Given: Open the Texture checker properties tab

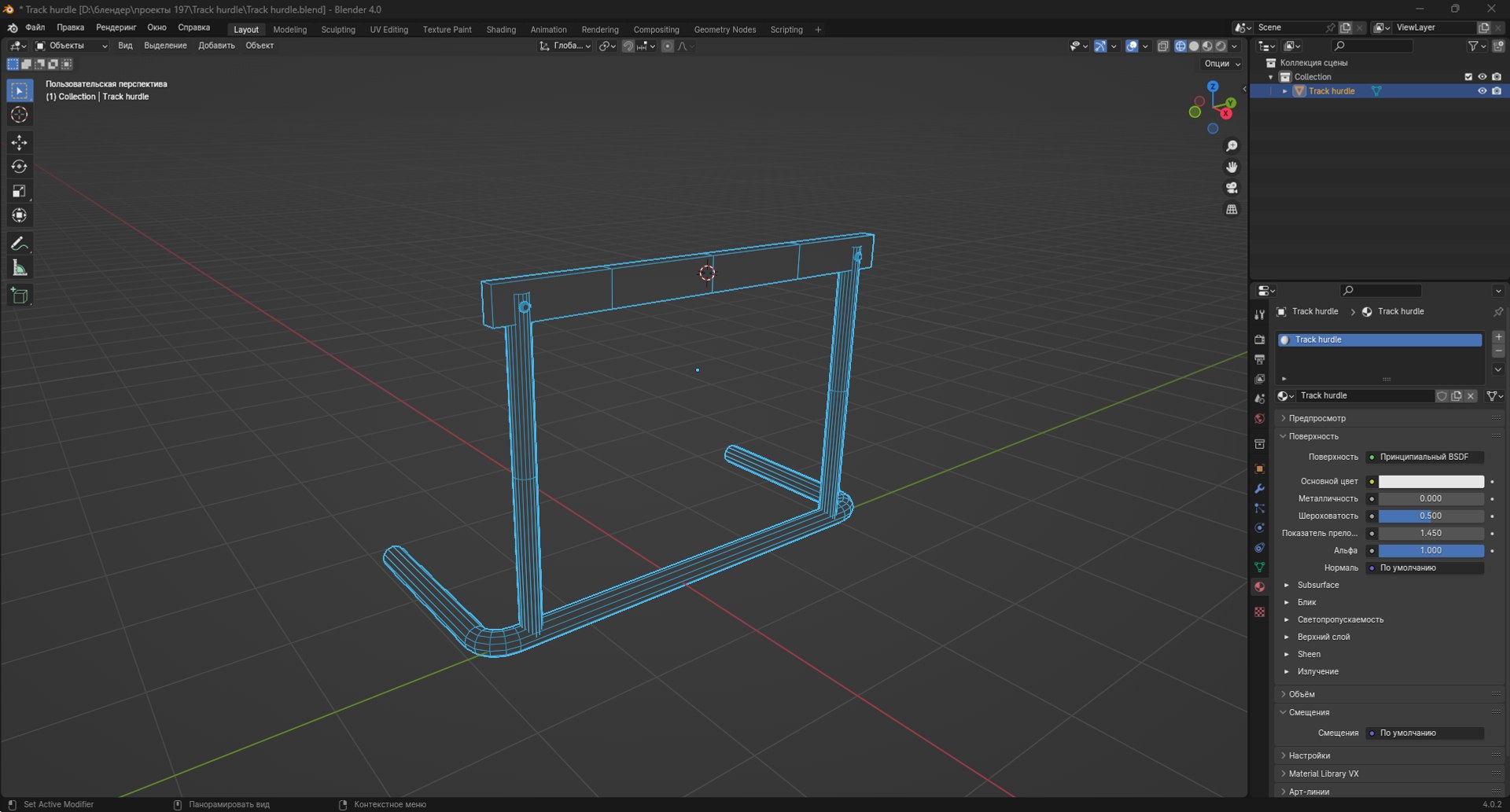Looking at the screenshot, I should click(x=1259, y=612).
